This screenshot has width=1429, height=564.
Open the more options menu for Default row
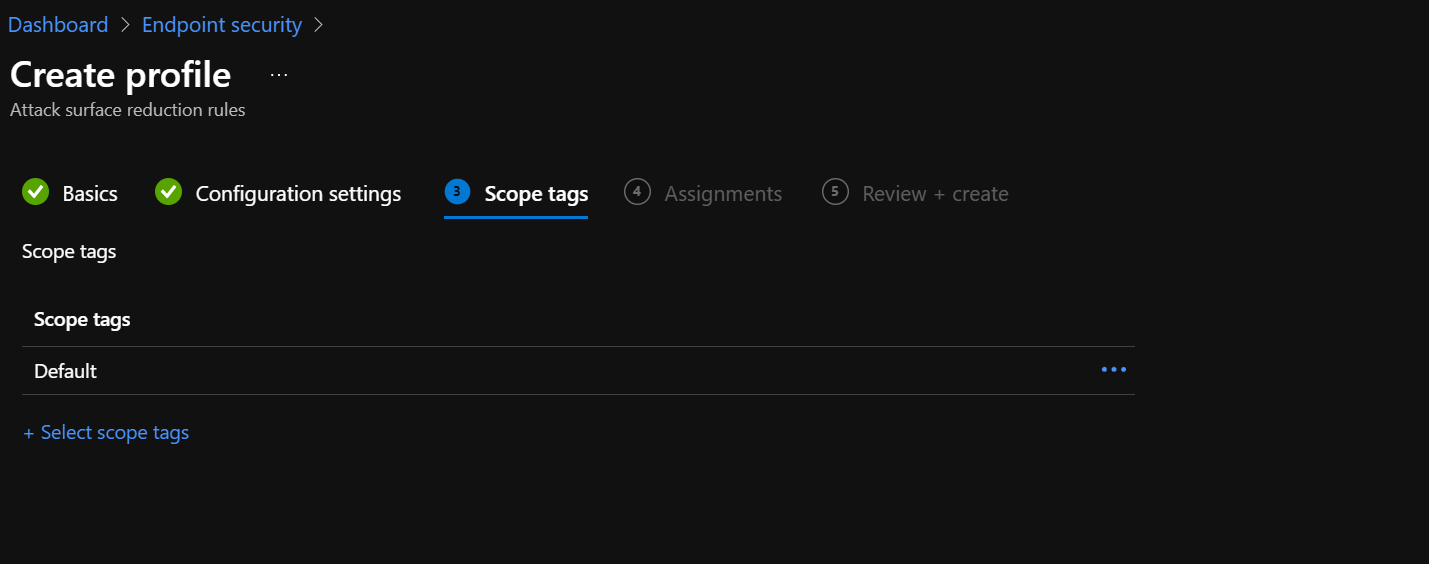tap(1113, 370)
